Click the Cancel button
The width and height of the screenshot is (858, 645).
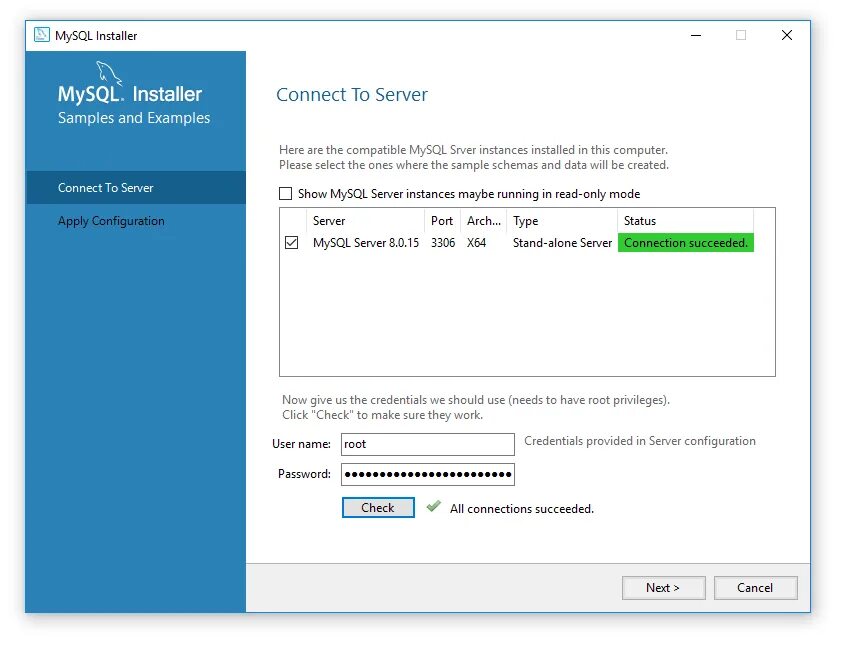pos(755,588)
